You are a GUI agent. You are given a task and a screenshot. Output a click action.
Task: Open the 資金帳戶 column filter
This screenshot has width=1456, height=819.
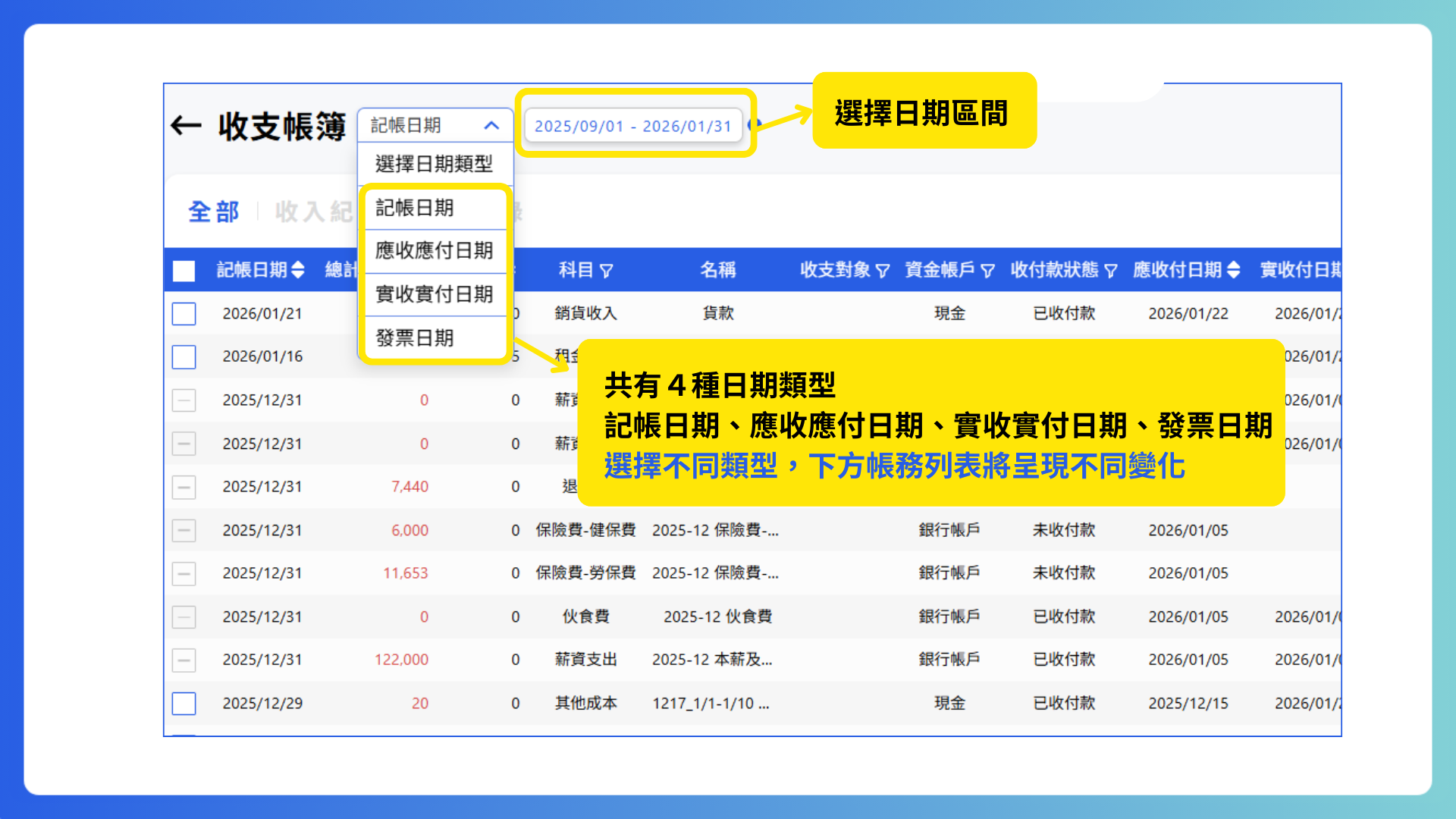[x=988, y=271]
